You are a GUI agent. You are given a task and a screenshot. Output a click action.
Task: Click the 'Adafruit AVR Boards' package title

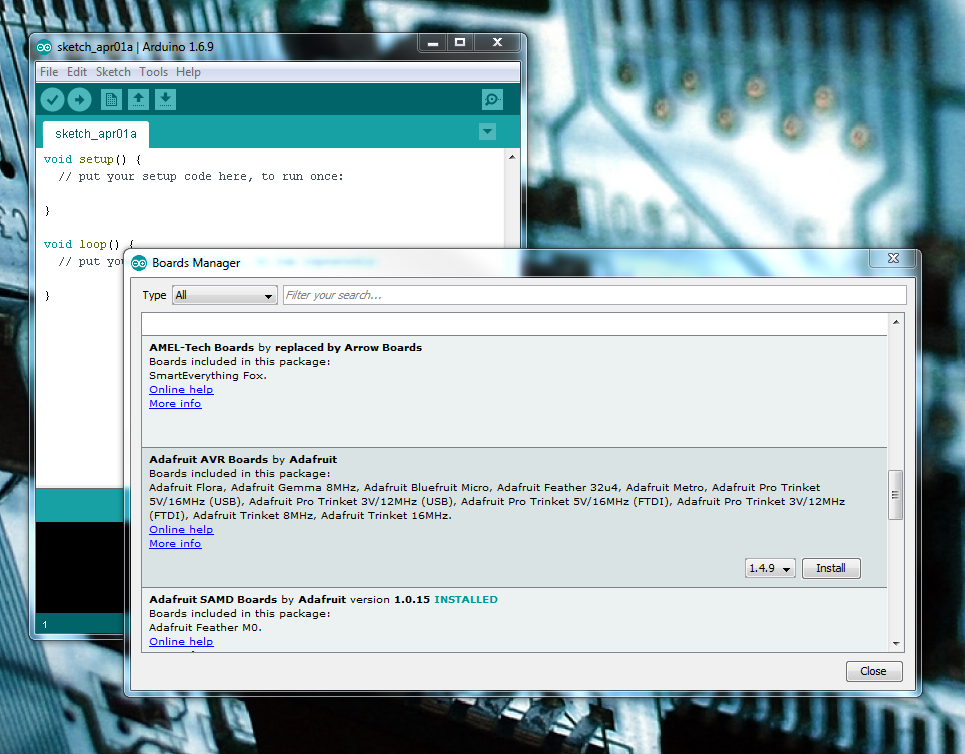208,459
